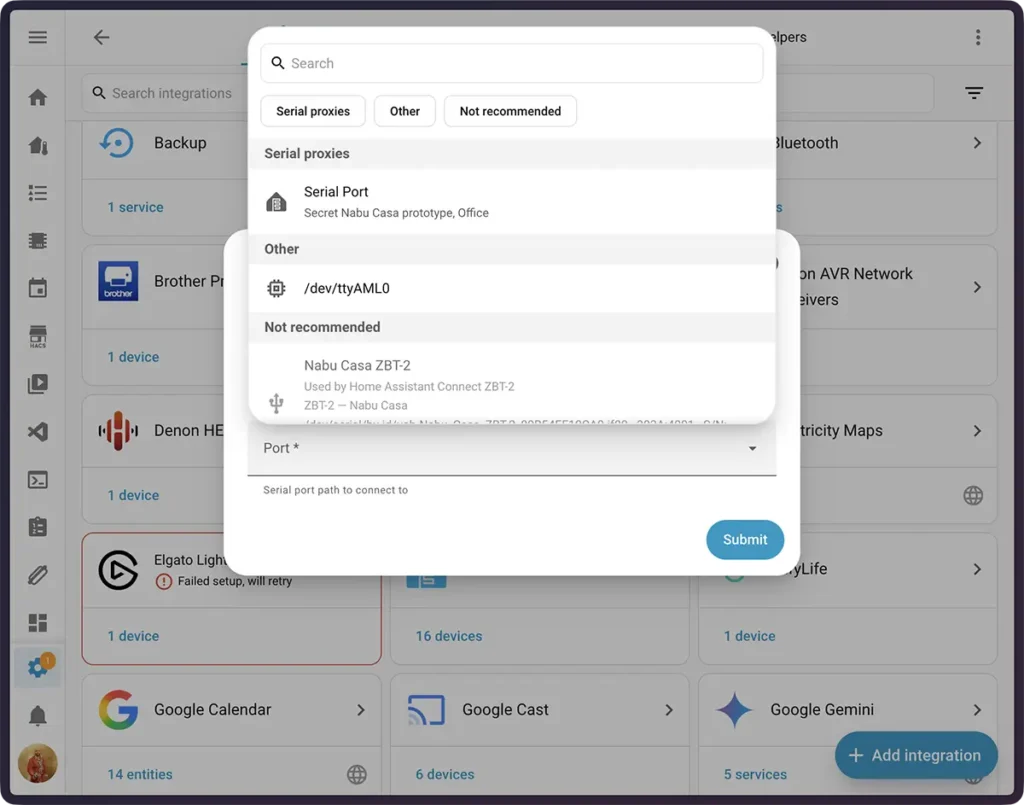Open the Google Gemini 5 services link
Screen dimensions: 1024x805
click(x=755, y=774)
